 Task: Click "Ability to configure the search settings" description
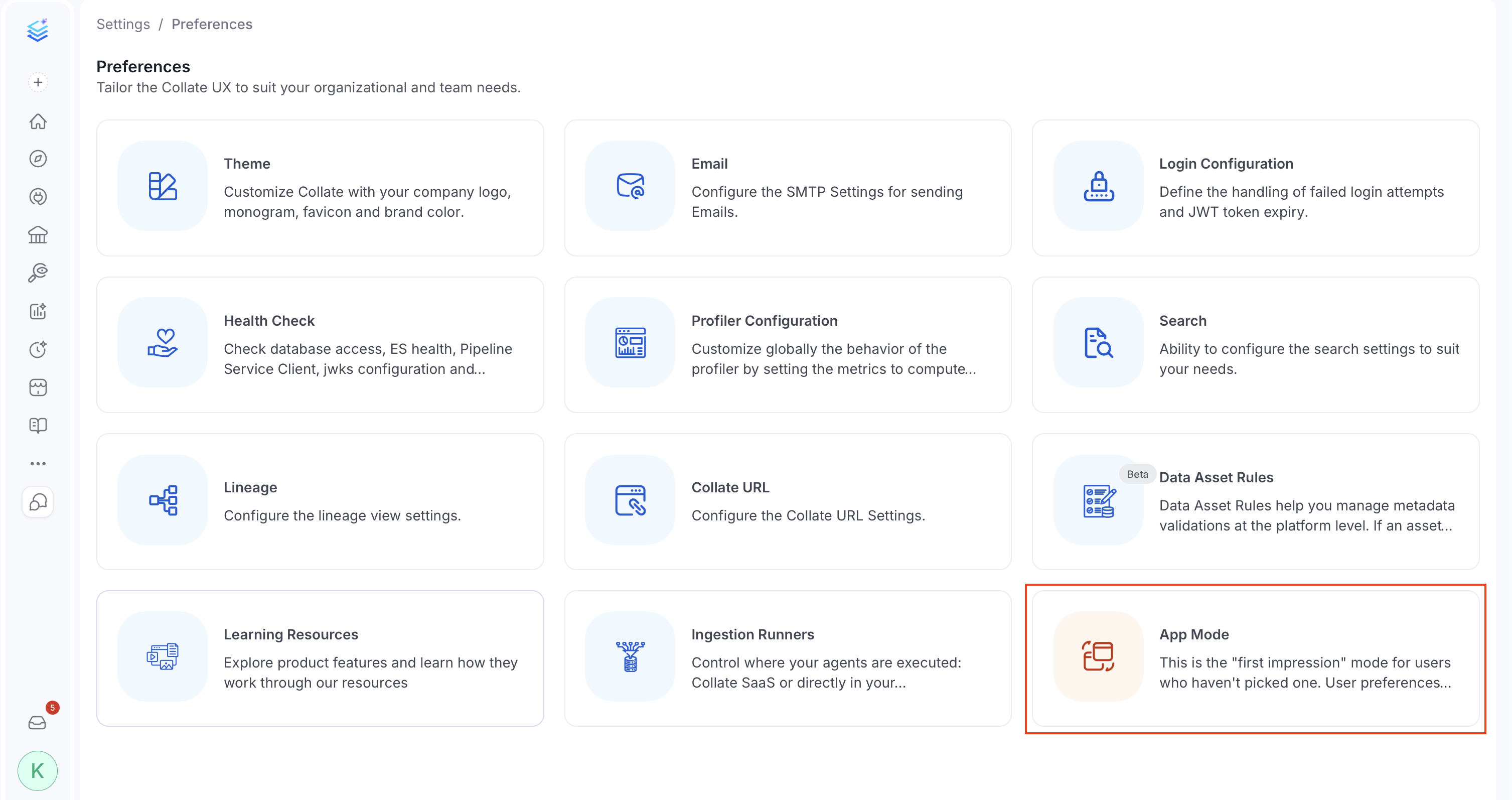pyautogui.click(x=1309, y=359)
